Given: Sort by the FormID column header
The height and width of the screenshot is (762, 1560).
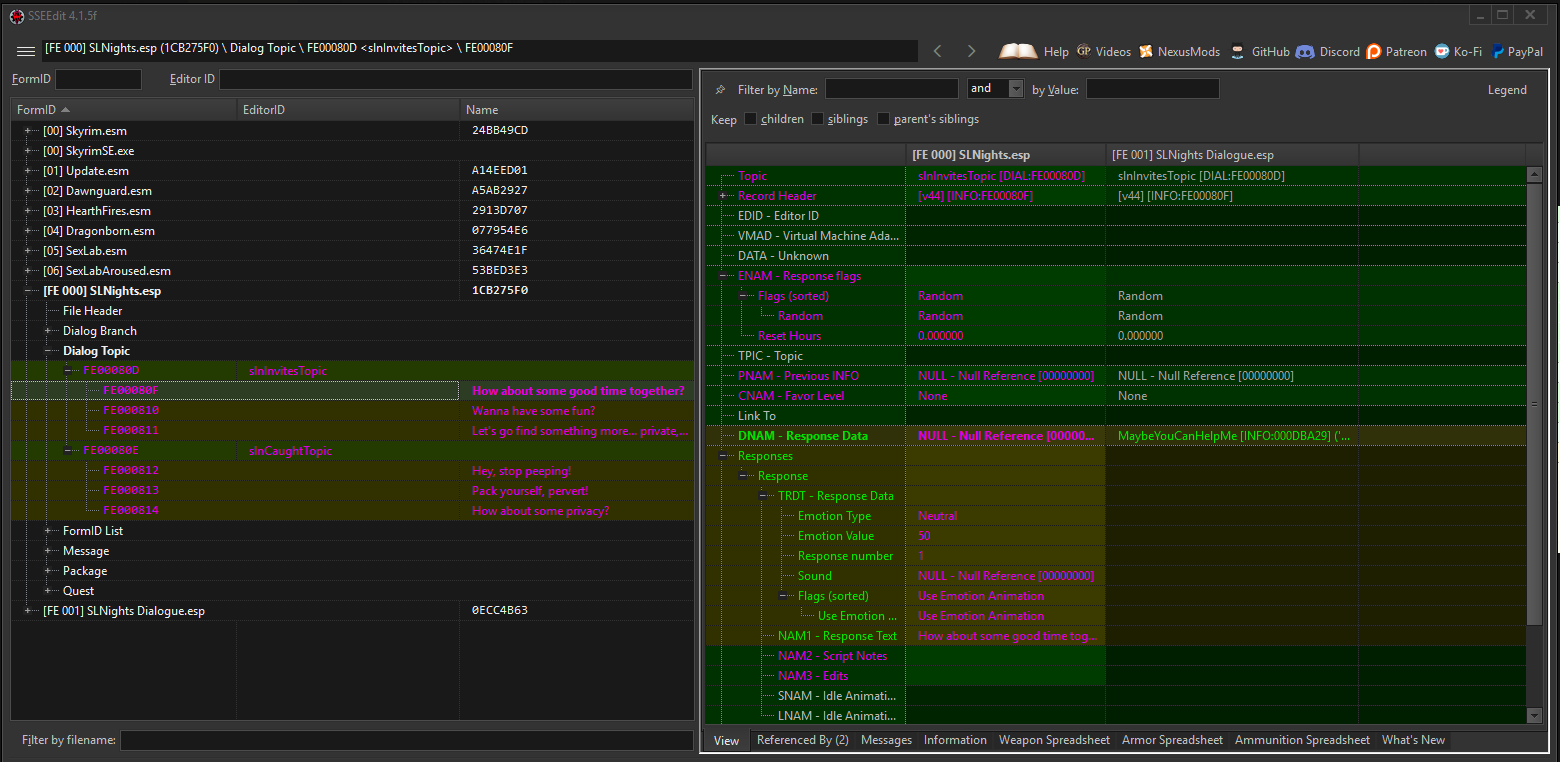Looking at the screenshot, I should pyautogui.click(x=124, y=110).
